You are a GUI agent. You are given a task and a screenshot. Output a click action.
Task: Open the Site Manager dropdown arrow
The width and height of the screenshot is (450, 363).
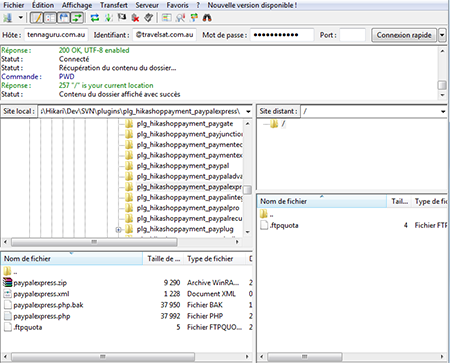20,18
